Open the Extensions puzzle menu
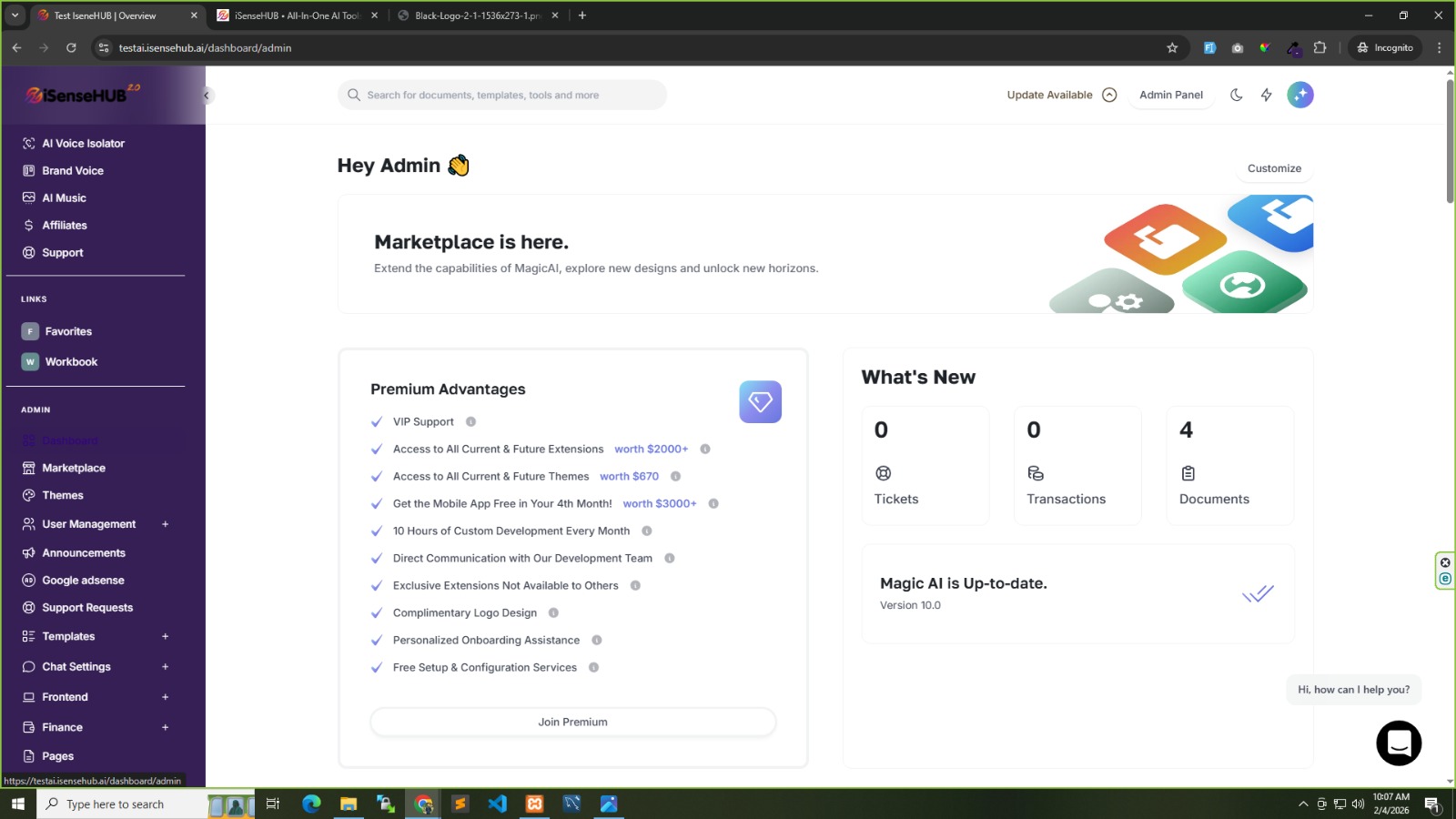The height and width of the screenshot is (819, 1456). (x=1320, y=48)
